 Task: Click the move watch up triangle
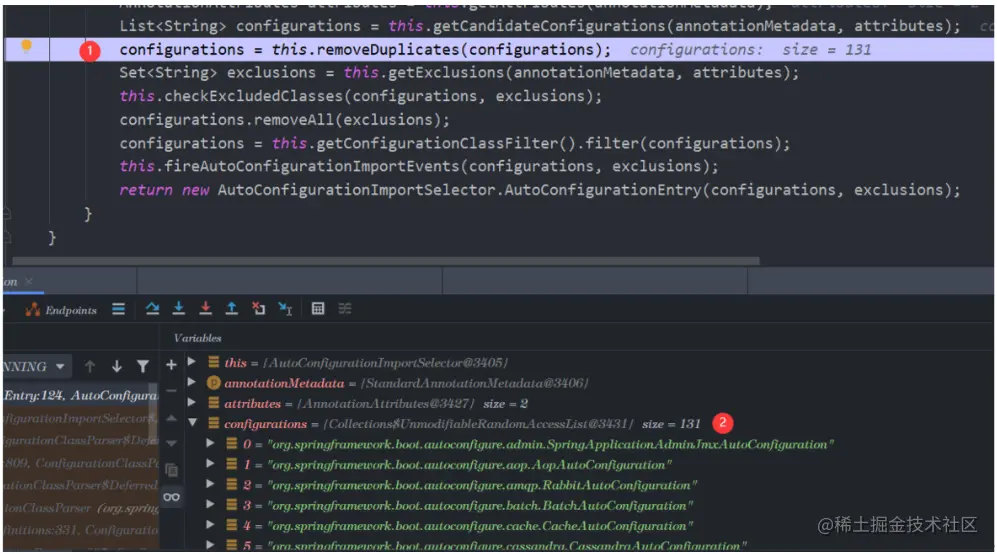[x=171, y=419]
